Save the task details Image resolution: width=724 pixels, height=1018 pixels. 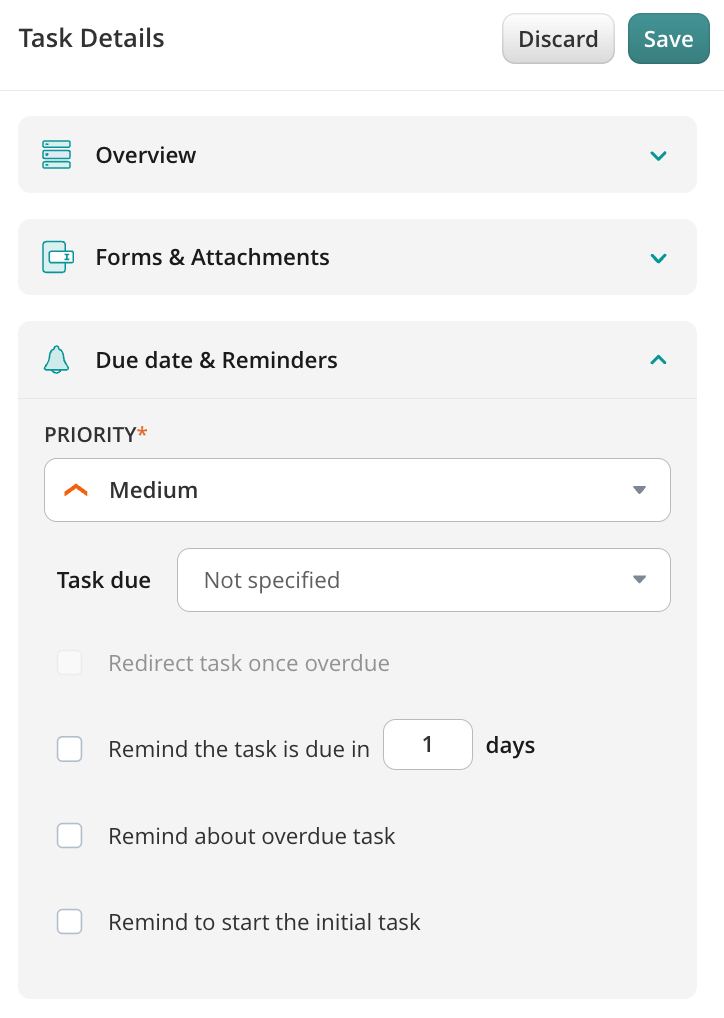coord(668,39)
